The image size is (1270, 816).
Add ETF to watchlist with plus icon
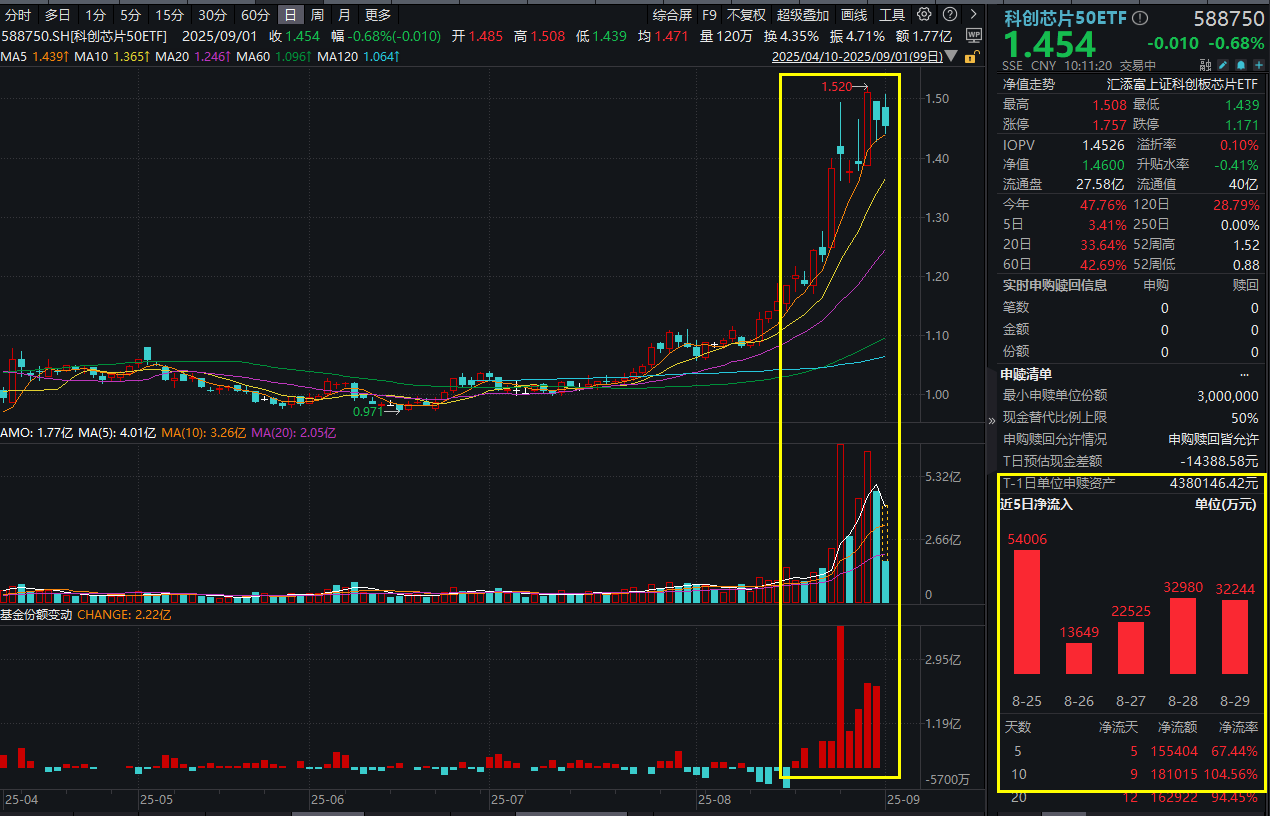point(1257,65)
